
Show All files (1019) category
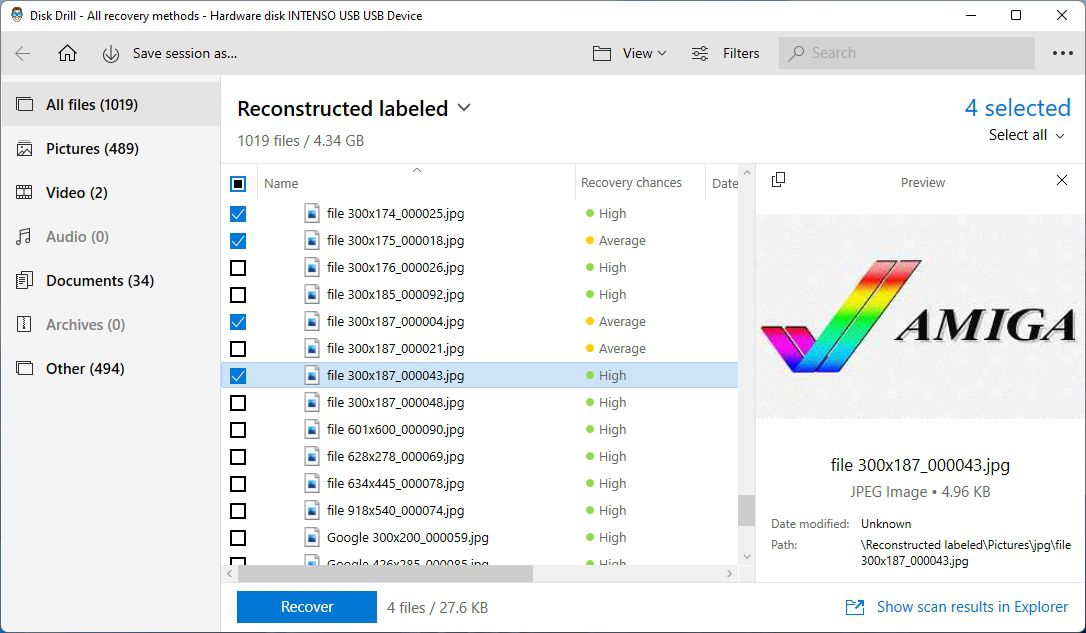tap(111, 105)
